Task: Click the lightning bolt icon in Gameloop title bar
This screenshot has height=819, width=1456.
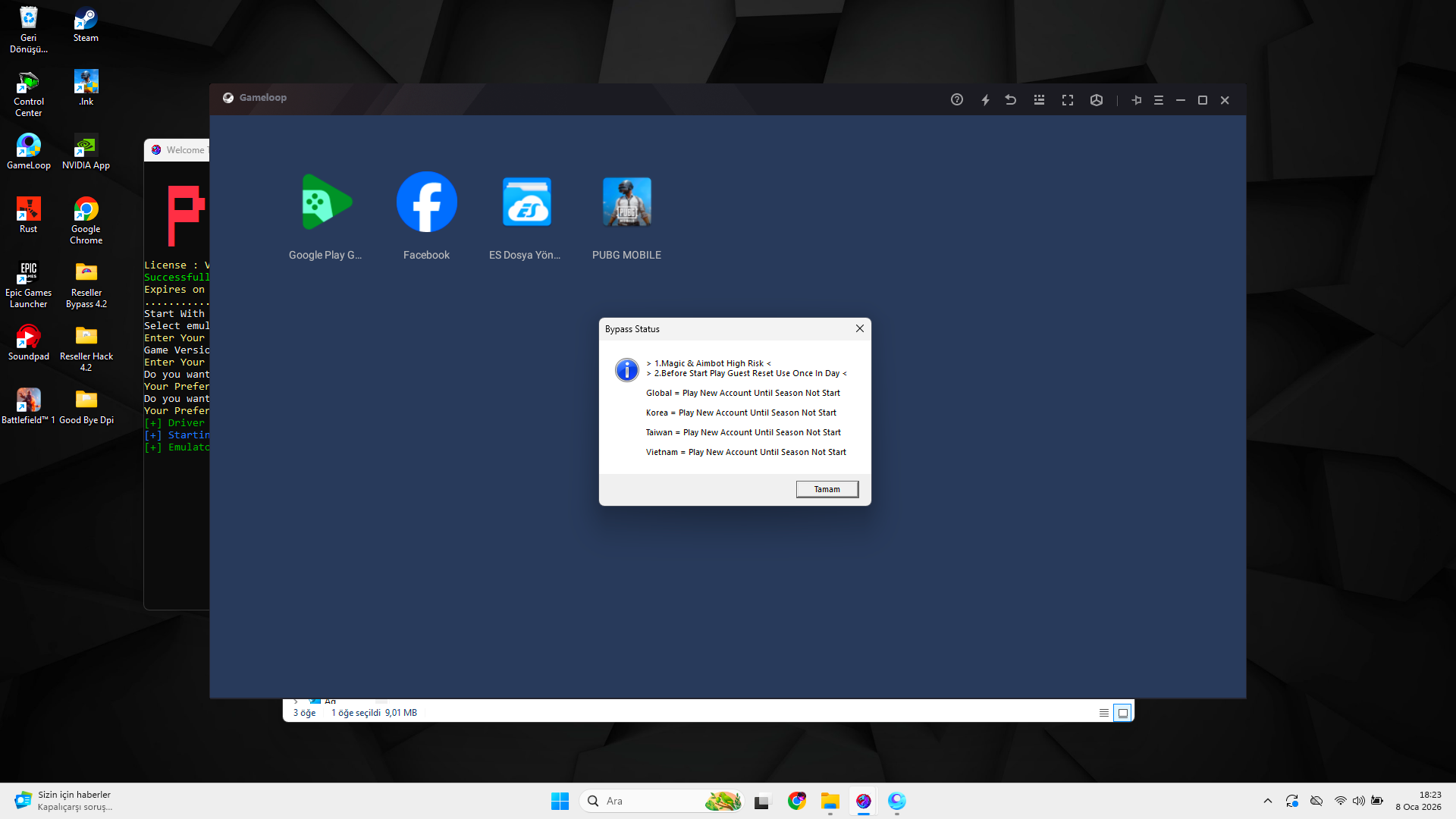Action: tap(985, 100)
